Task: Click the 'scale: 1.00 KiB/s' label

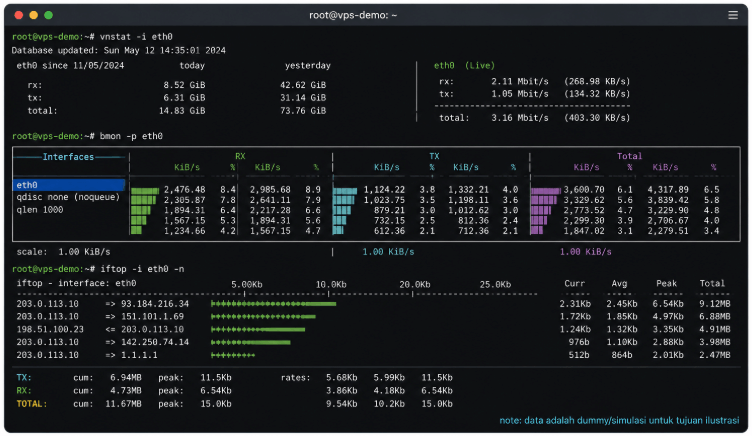Action: tap(63, 252)
